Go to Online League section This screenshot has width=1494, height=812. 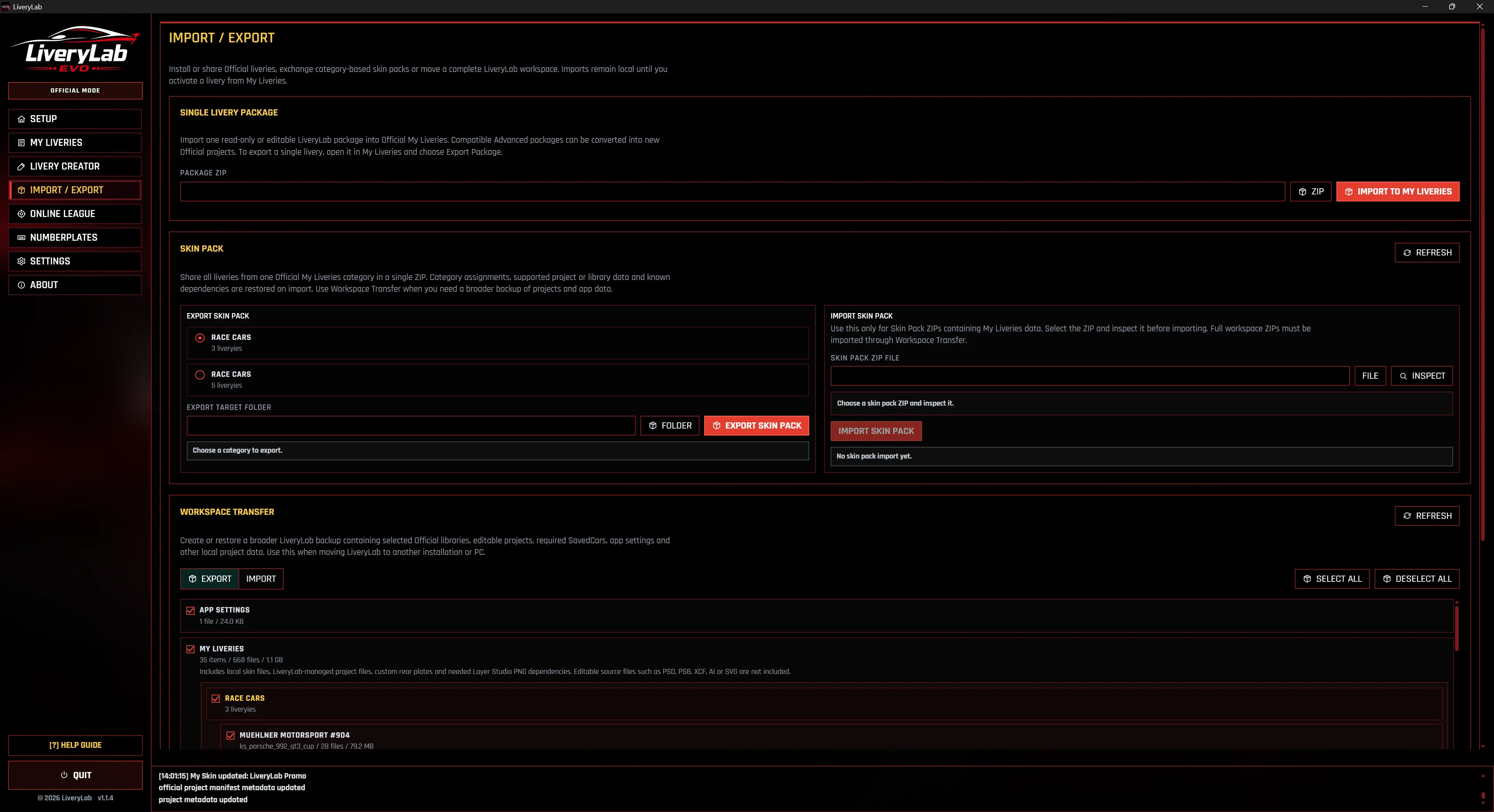(75, 214)
